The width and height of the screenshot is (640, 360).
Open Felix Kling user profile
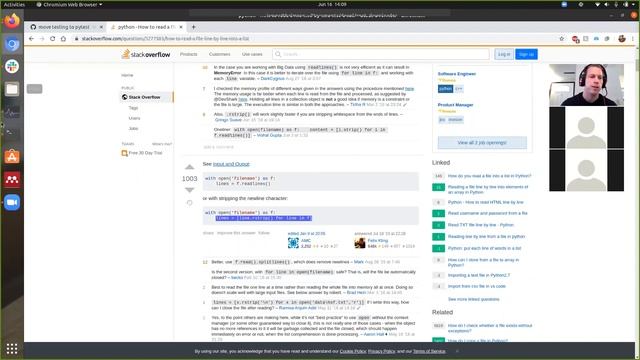click(378, 241)
